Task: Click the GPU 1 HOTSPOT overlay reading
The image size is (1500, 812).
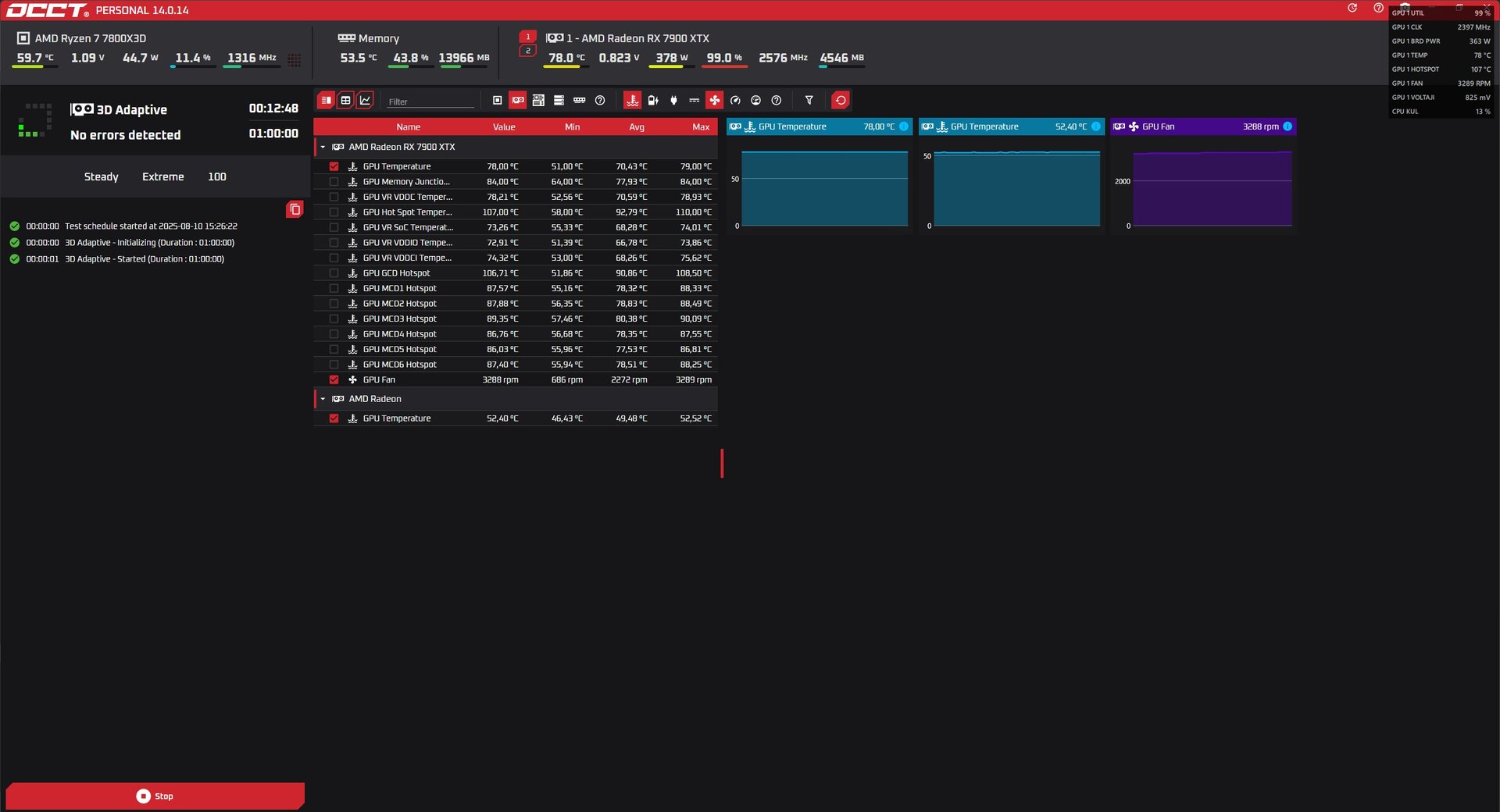Action: (x=1441, y=69)
